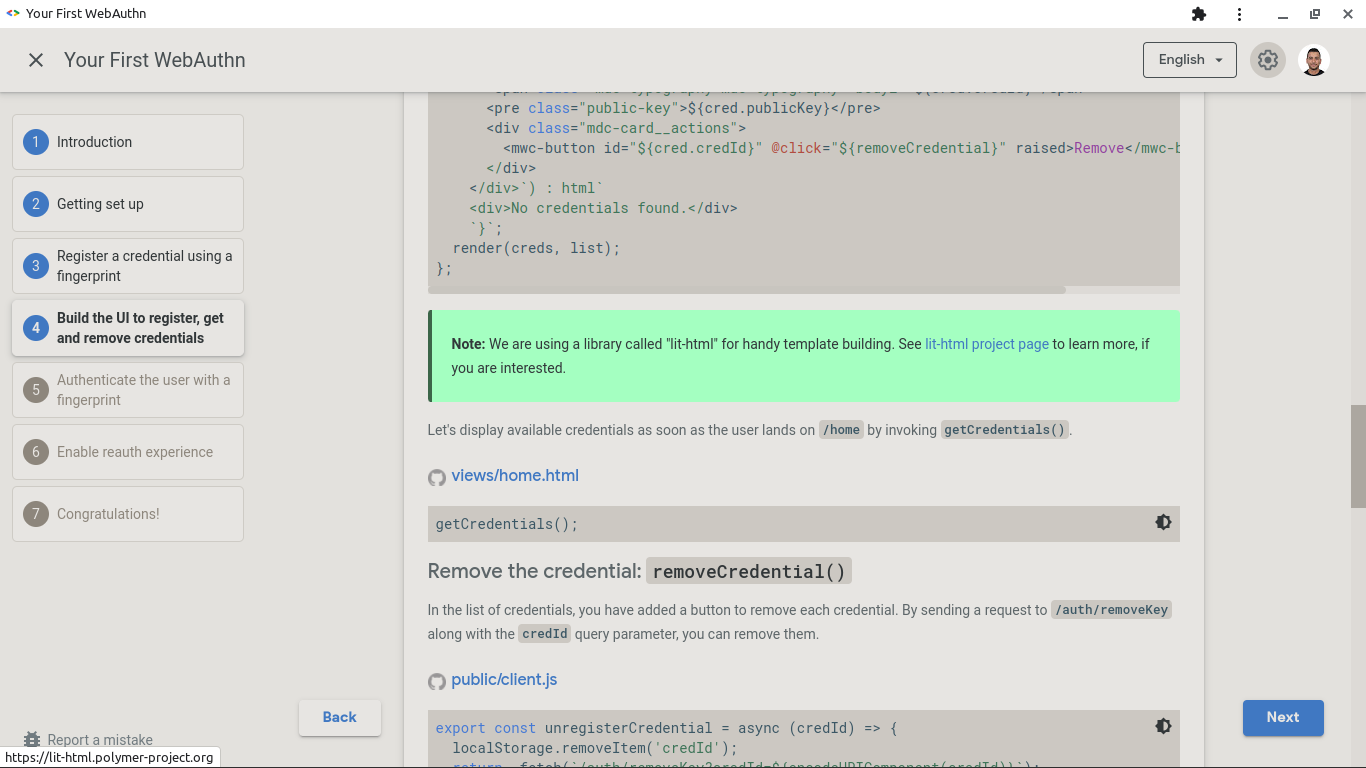The width and height of the screenshot is (1366, 768).
Task: Select step 3 Register a credential using a fingerprint
Action: click(x=127, y=266)
